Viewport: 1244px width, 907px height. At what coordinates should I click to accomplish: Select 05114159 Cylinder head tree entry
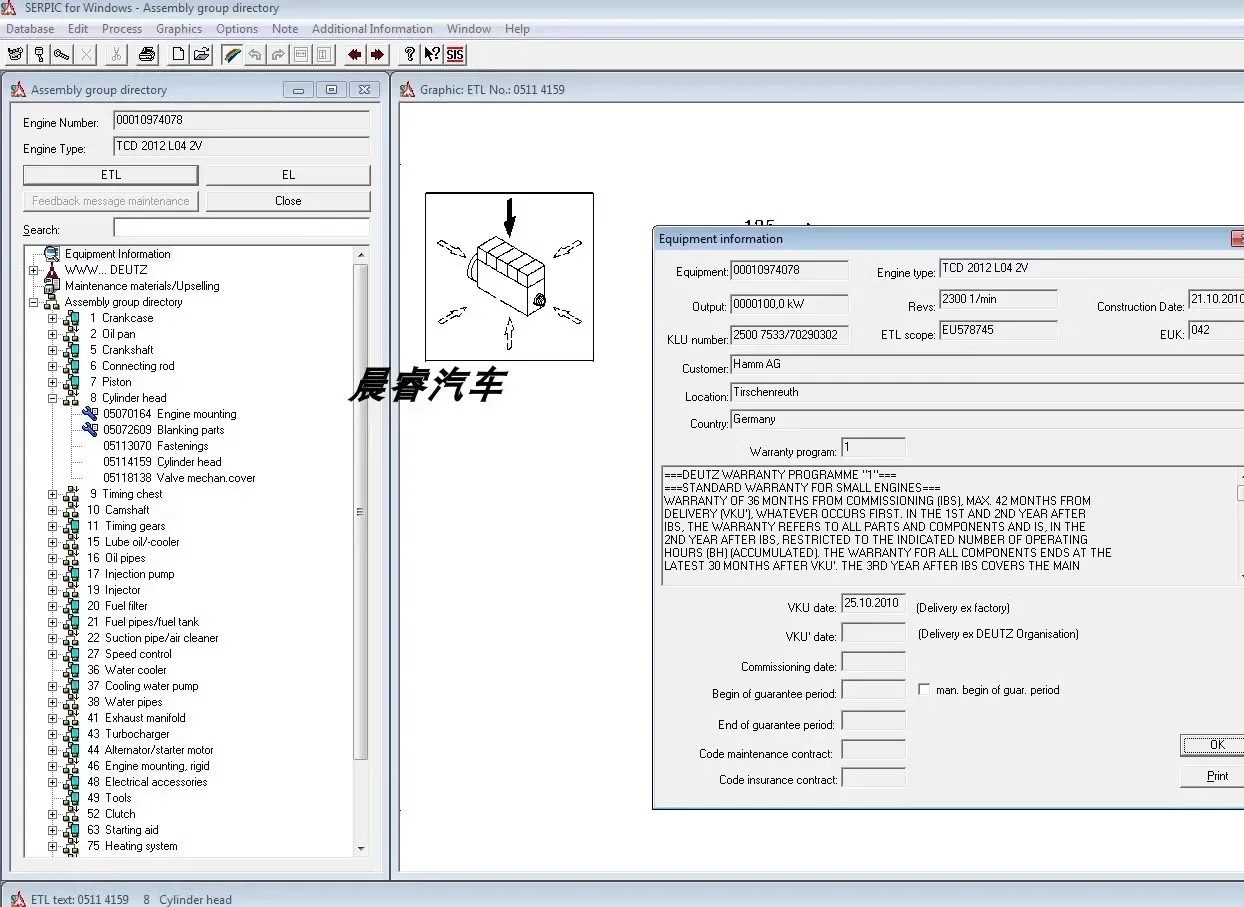pos(162,462)
